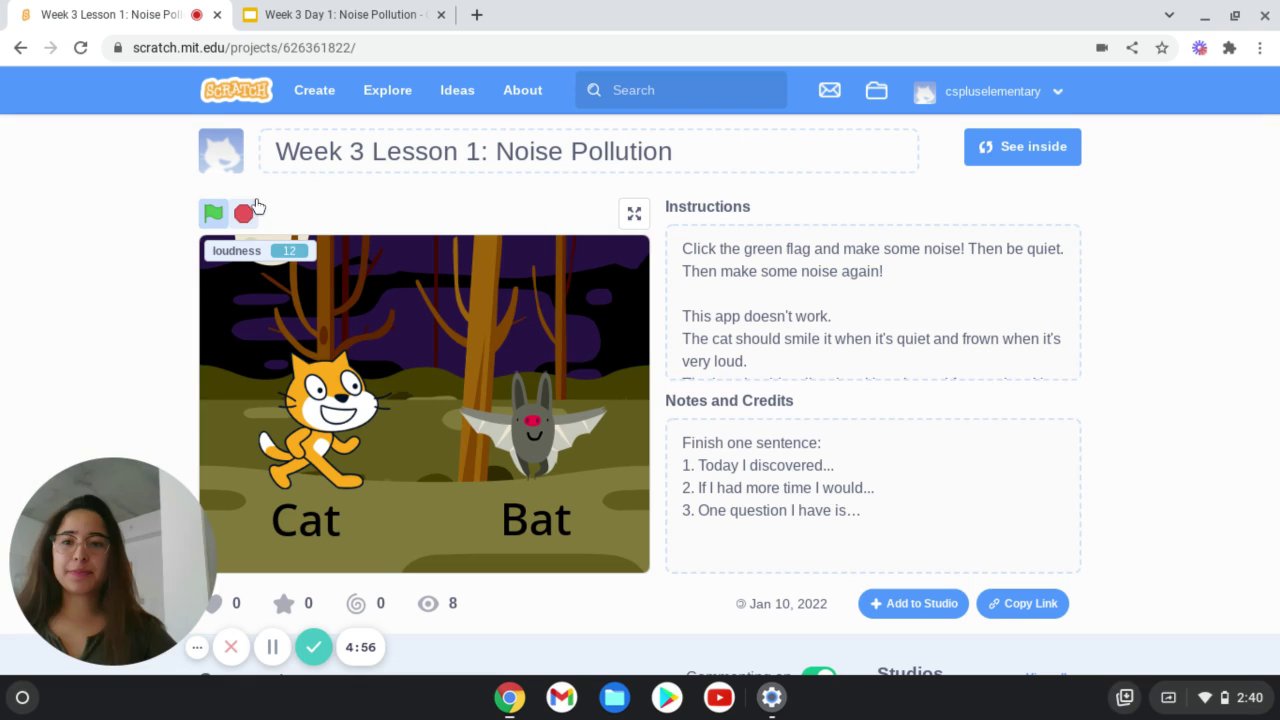Toggle the commenting switch
This screenshot has width=1280, height=720.
pos(819,673)
